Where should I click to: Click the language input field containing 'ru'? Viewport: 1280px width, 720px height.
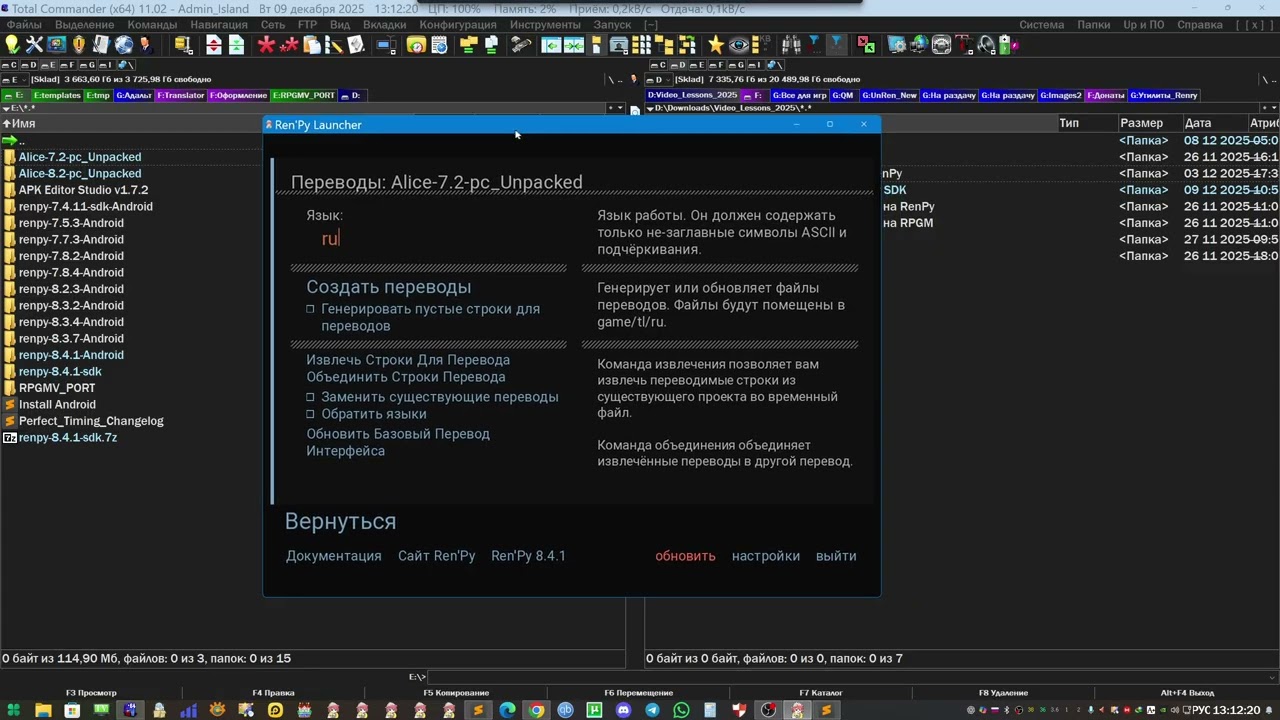point(330,239)
